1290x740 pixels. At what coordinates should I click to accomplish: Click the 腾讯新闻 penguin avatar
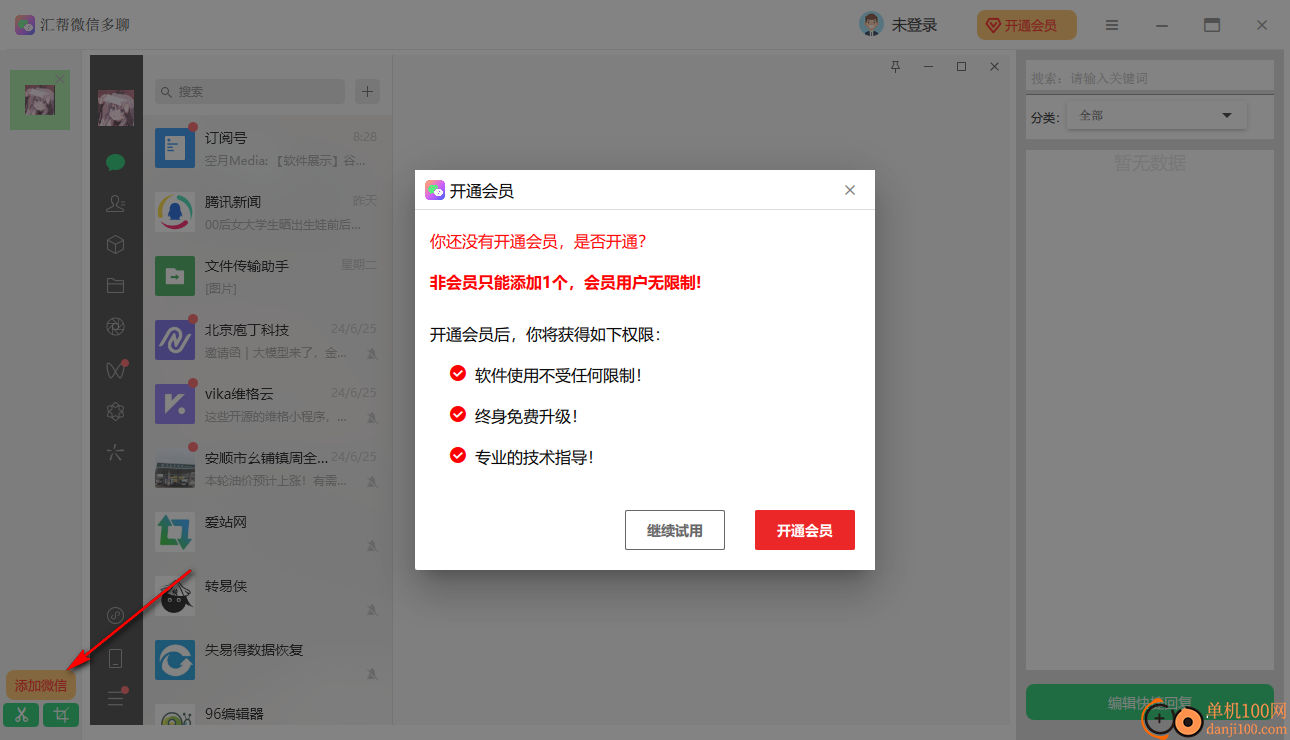pyautogui.click(x=175, y=212)
